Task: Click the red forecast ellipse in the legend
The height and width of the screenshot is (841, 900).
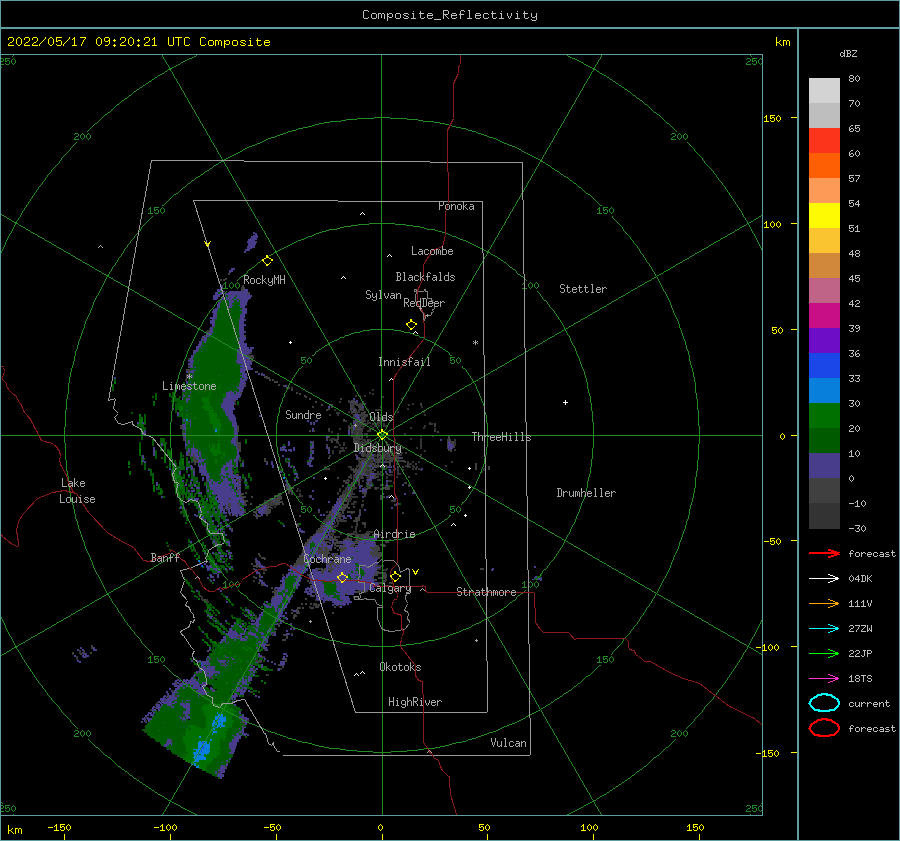Action: [824, 728]
